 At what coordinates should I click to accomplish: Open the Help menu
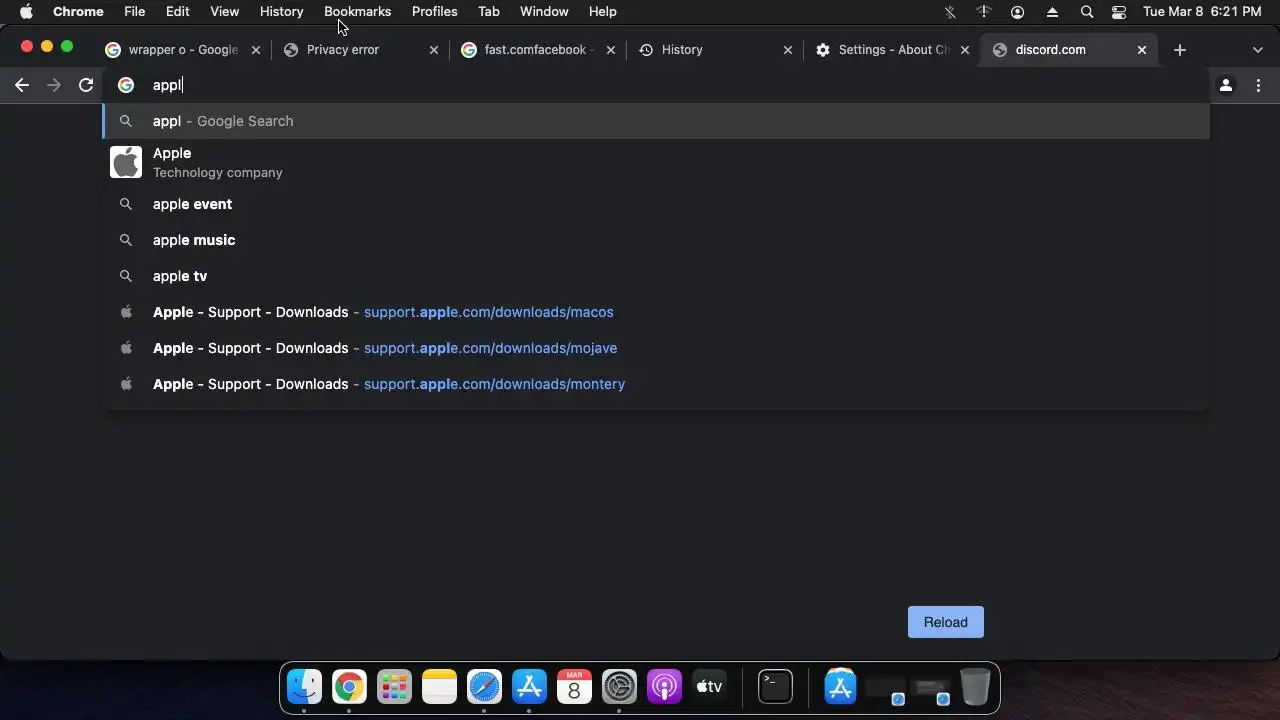pyautogui.click(x=603, y=12)
